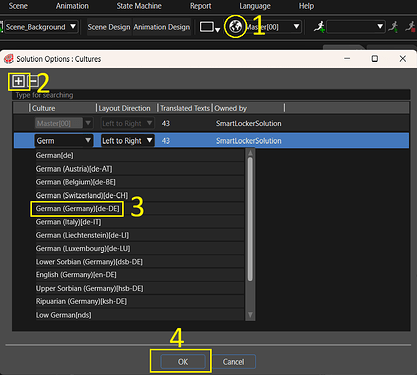Close the Solution Options dialog
The height and width of the screenshot is (375, 417).
click(x=403, y=59)
